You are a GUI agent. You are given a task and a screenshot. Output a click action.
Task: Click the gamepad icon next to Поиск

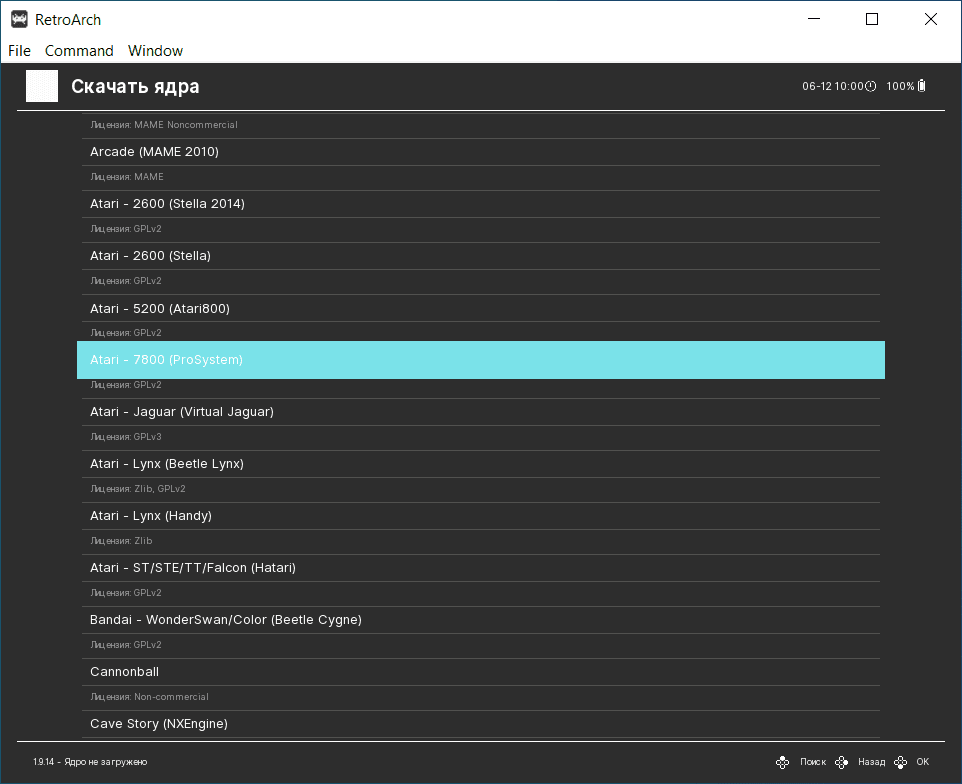click(783, 762)
